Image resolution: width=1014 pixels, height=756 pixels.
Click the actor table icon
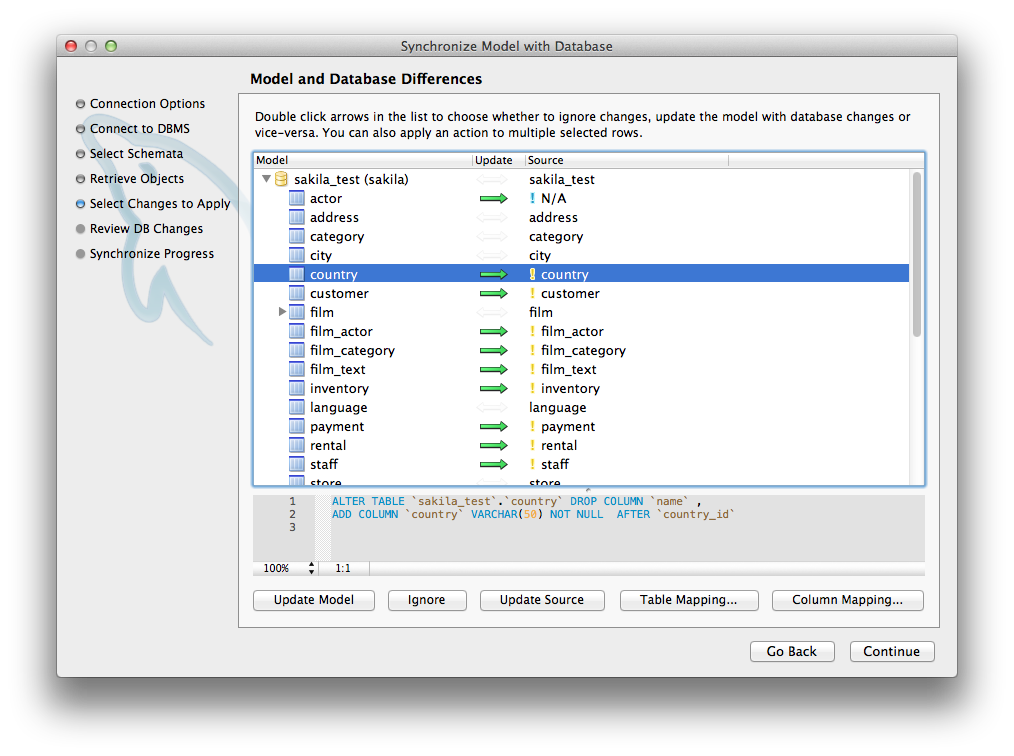click(296, 198)
